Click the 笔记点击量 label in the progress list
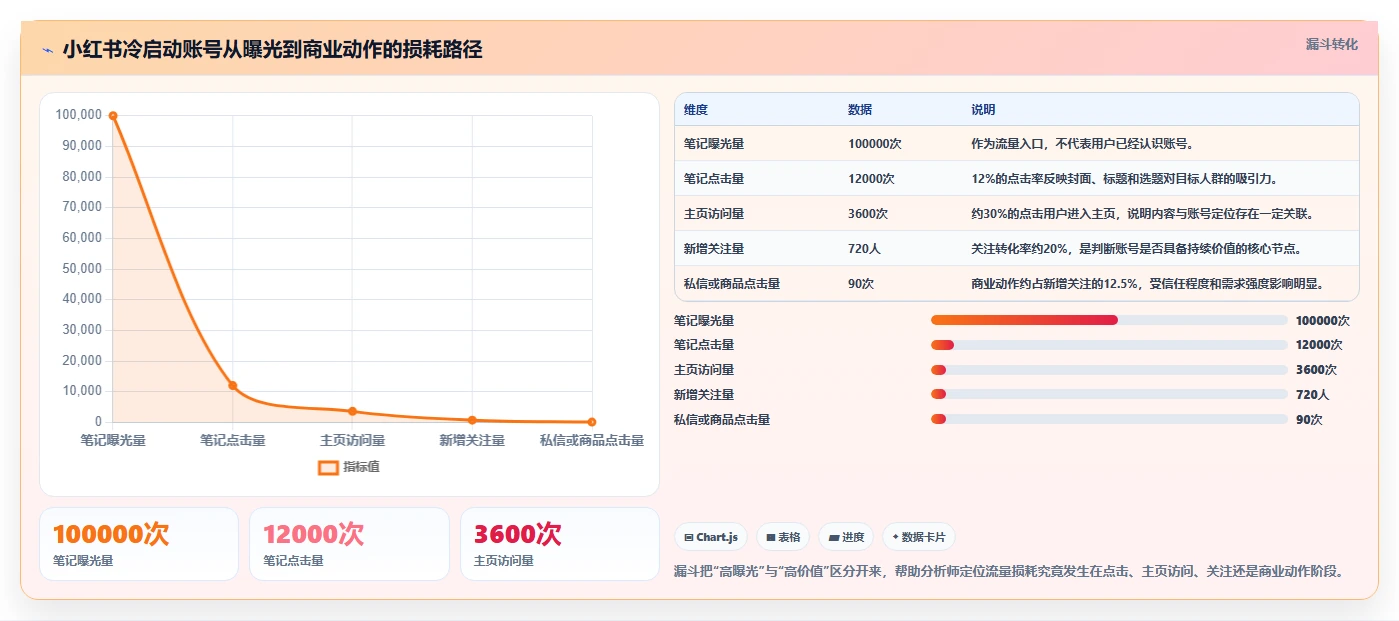This screenshot has height=621, width=1399. (x=704, y=345)
